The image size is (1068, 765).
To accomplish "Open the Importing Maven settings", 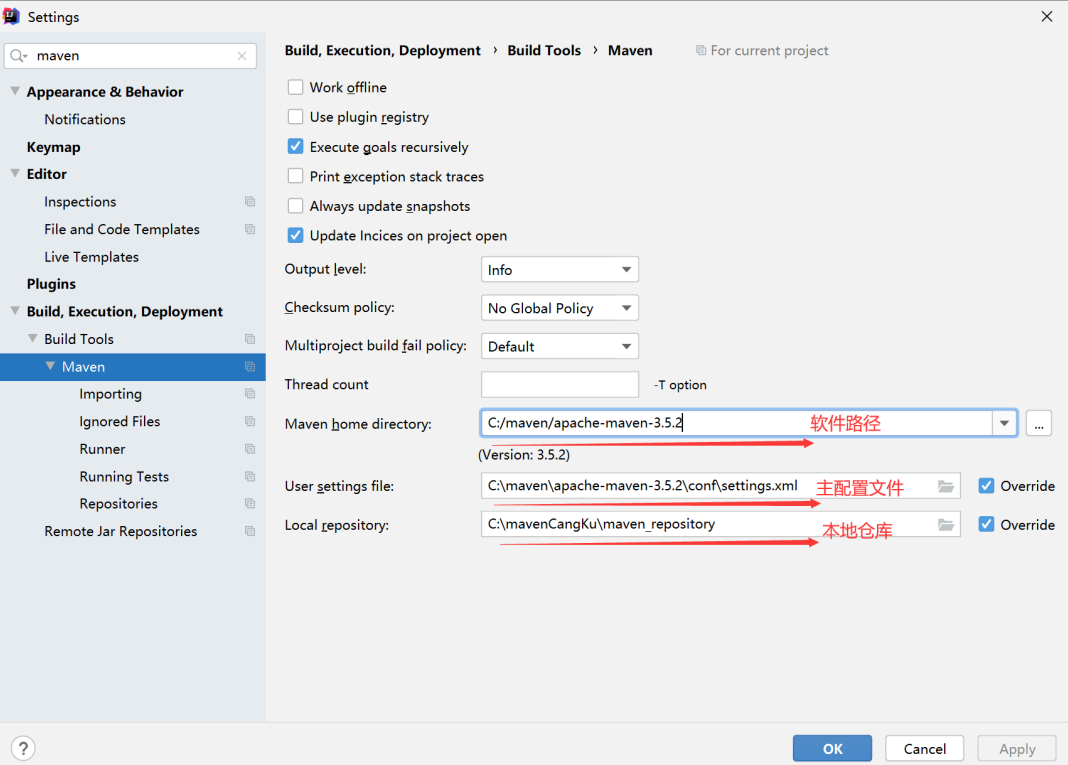I will (x=110, y=394).
